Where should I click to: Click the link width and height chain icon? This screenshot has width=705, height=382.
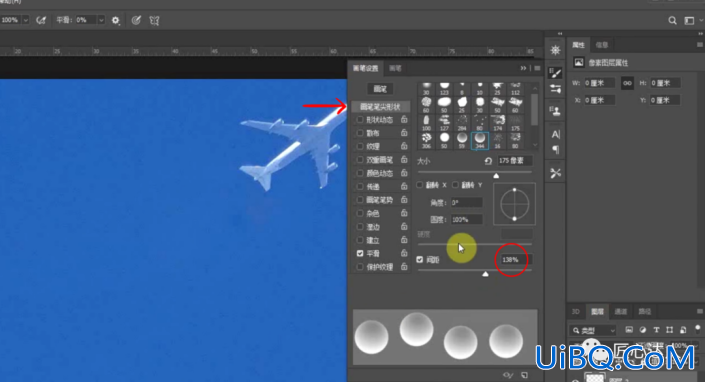627,83
